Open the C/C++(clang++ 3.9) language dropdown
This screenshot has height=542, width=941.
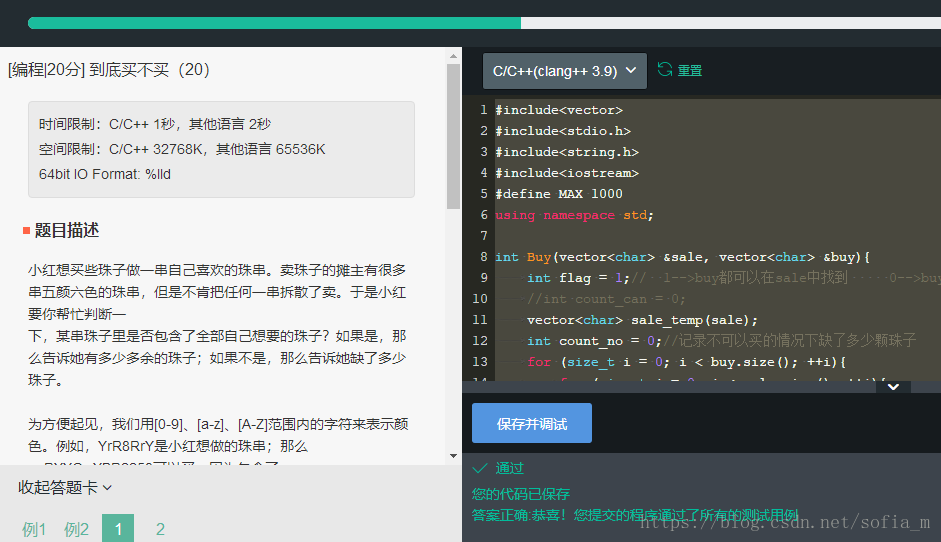click(565, 71)
